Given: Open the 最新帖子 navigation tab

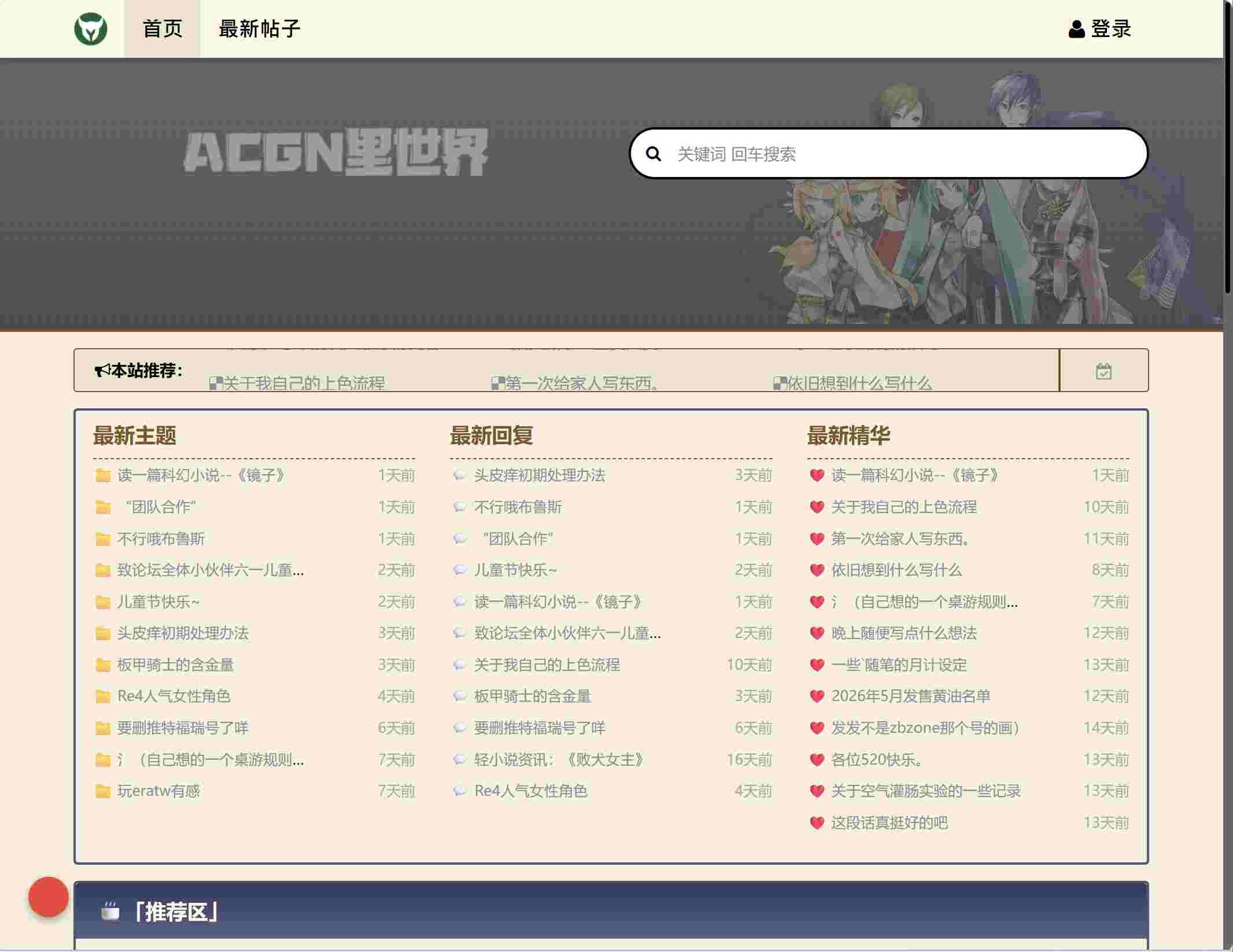Looking at the screenshot, I should click(x=259, y=29).
